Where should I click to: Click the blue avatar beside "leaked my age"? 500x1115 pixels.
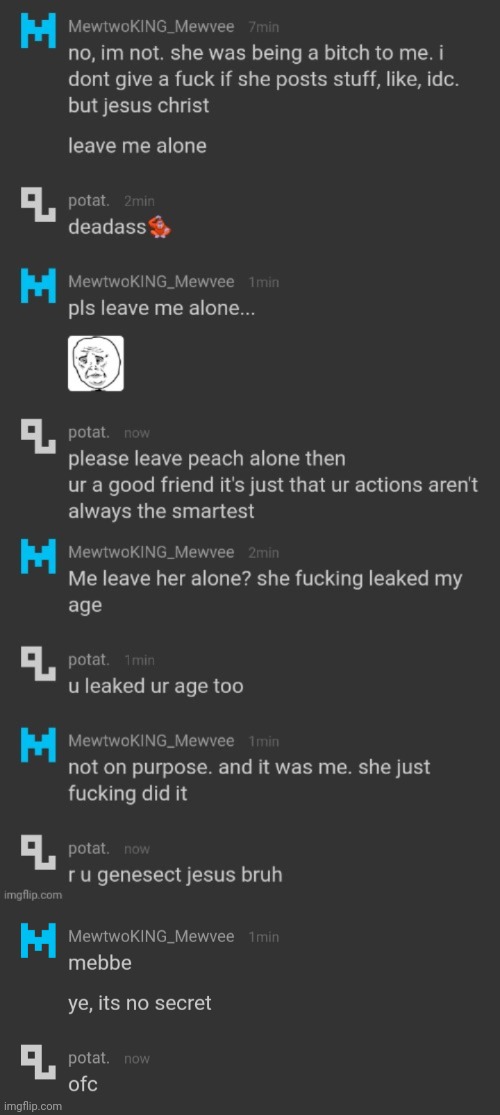(x=38, y=557)
